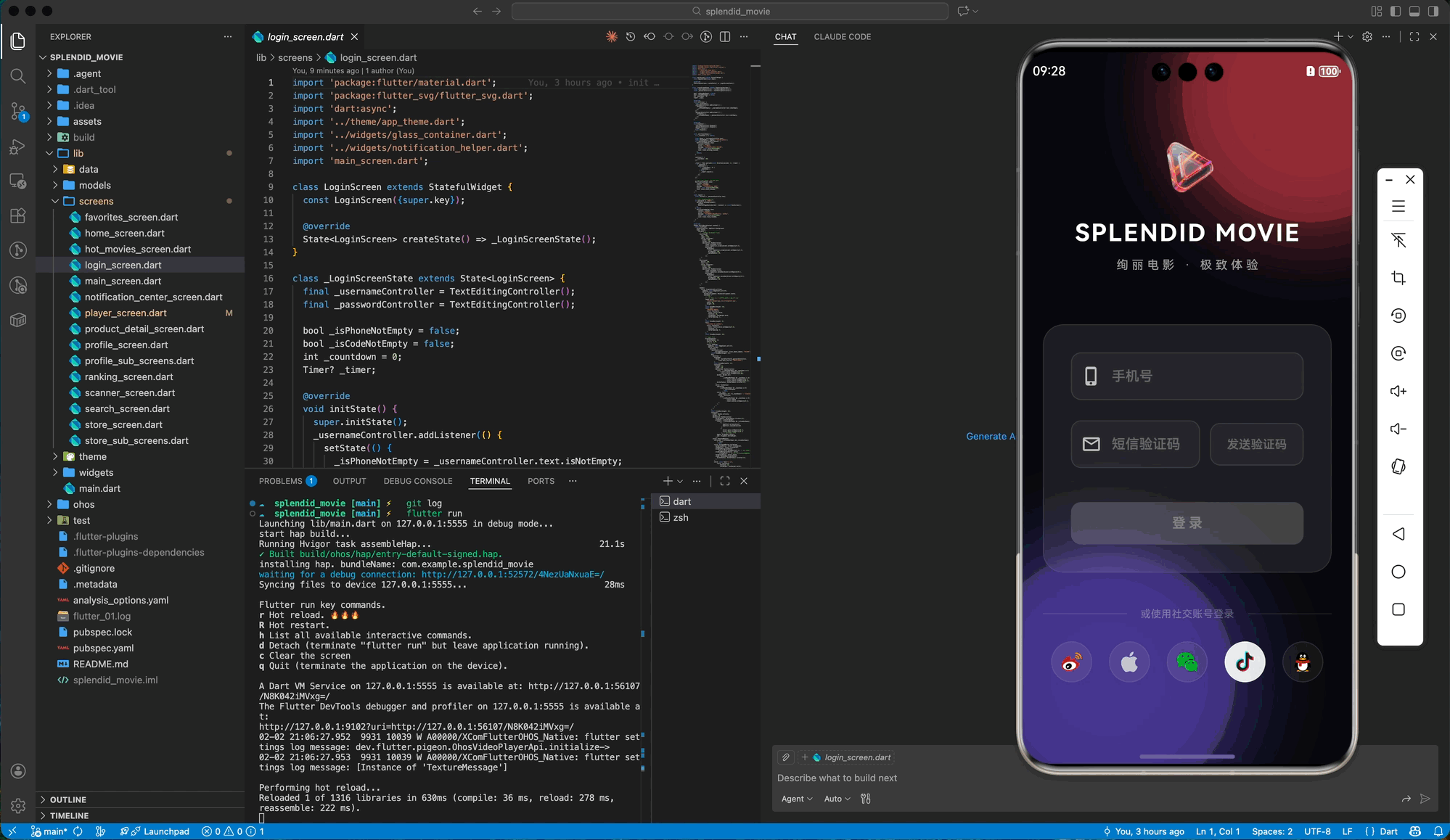Open the Agent mode dropdown

pos(796,799)
